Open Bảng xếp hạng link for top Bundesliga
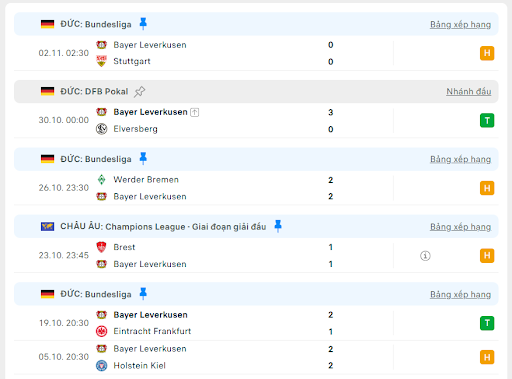This screenshot has width=512, height=379. pyautogui.click(x=460, y=25)
